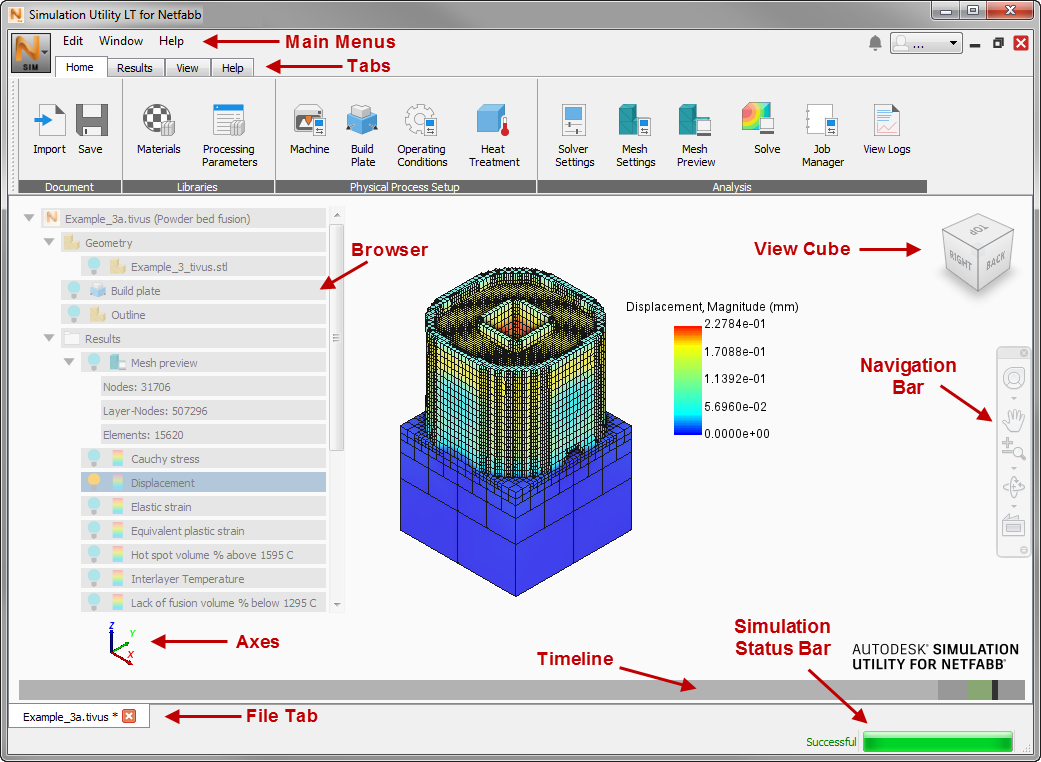
Task: Click the green simulation progress bar
Action: point(938,741)
